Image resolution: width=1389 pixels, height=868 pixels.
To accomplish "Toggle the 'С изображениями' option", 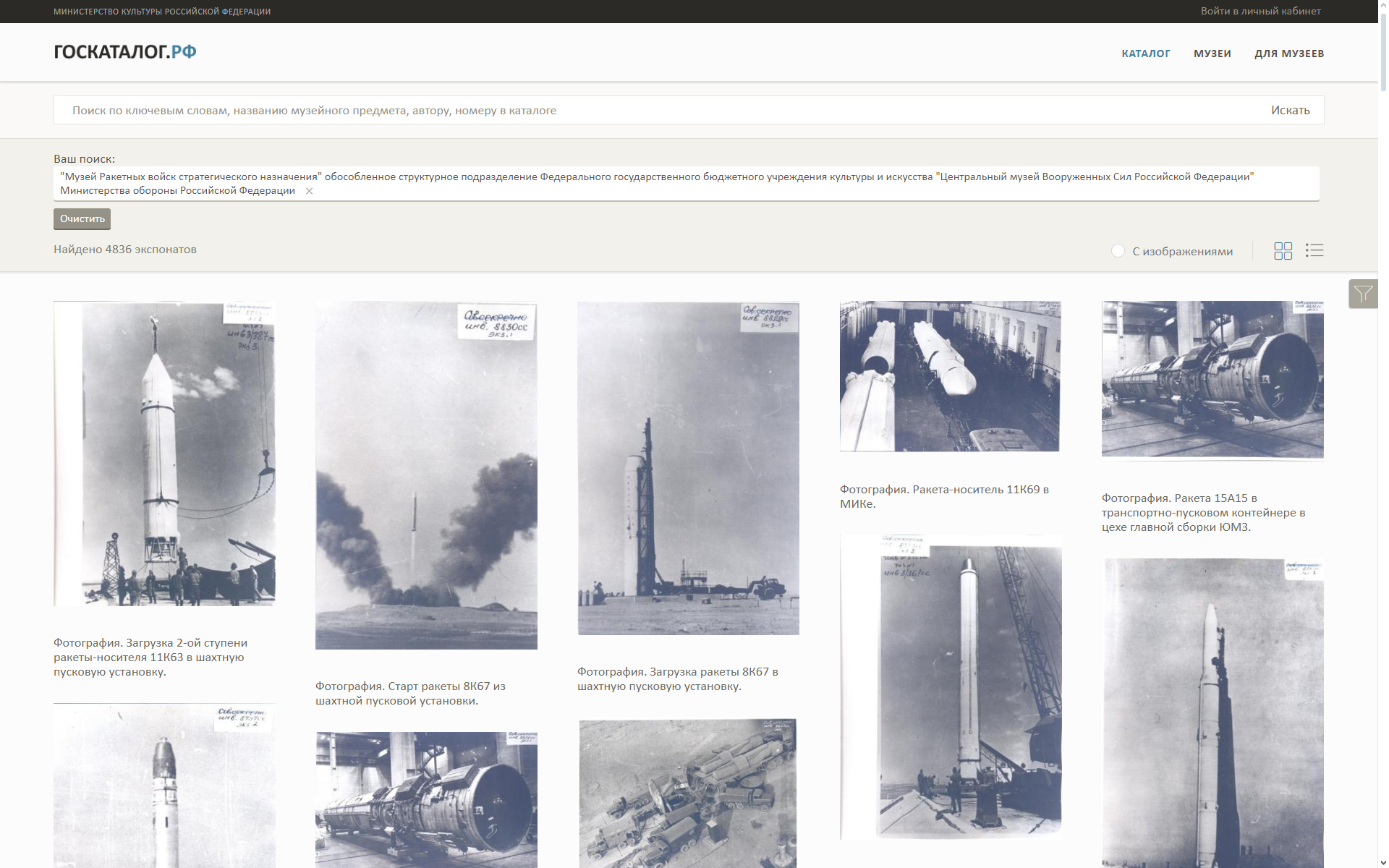I will (1118, 251).
